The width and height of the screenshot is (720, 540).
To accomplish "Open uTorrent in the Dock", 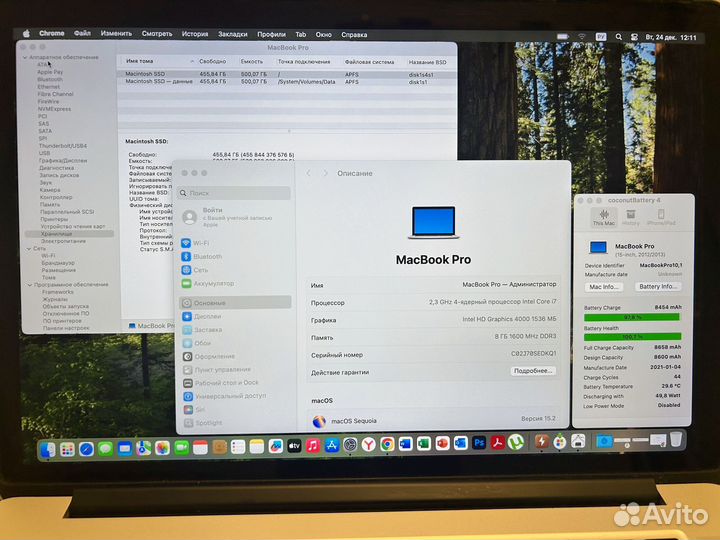I will click(516, 442).
